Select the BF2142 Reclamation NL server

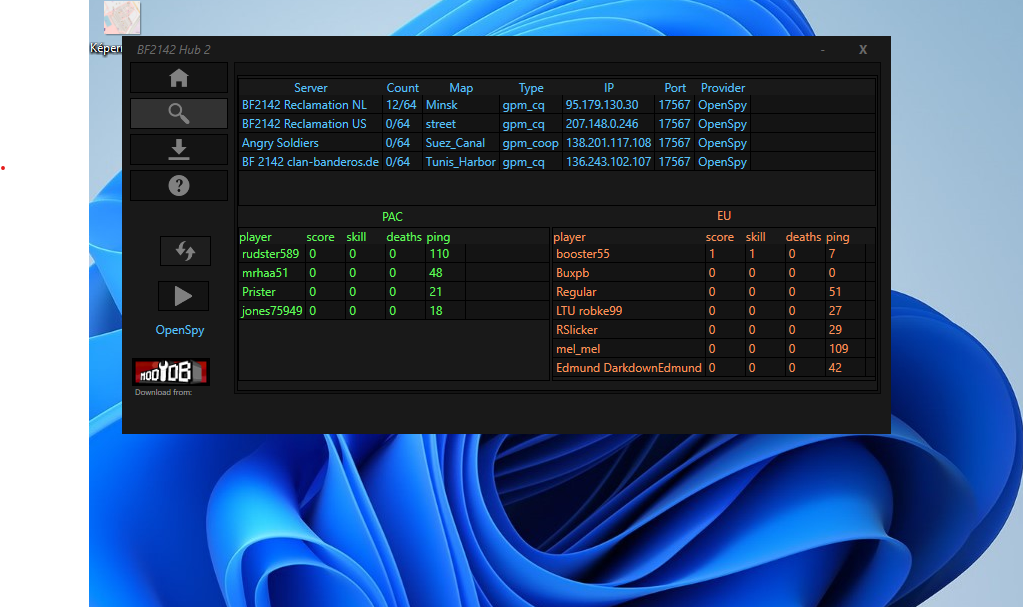click(x=304, y=104)
